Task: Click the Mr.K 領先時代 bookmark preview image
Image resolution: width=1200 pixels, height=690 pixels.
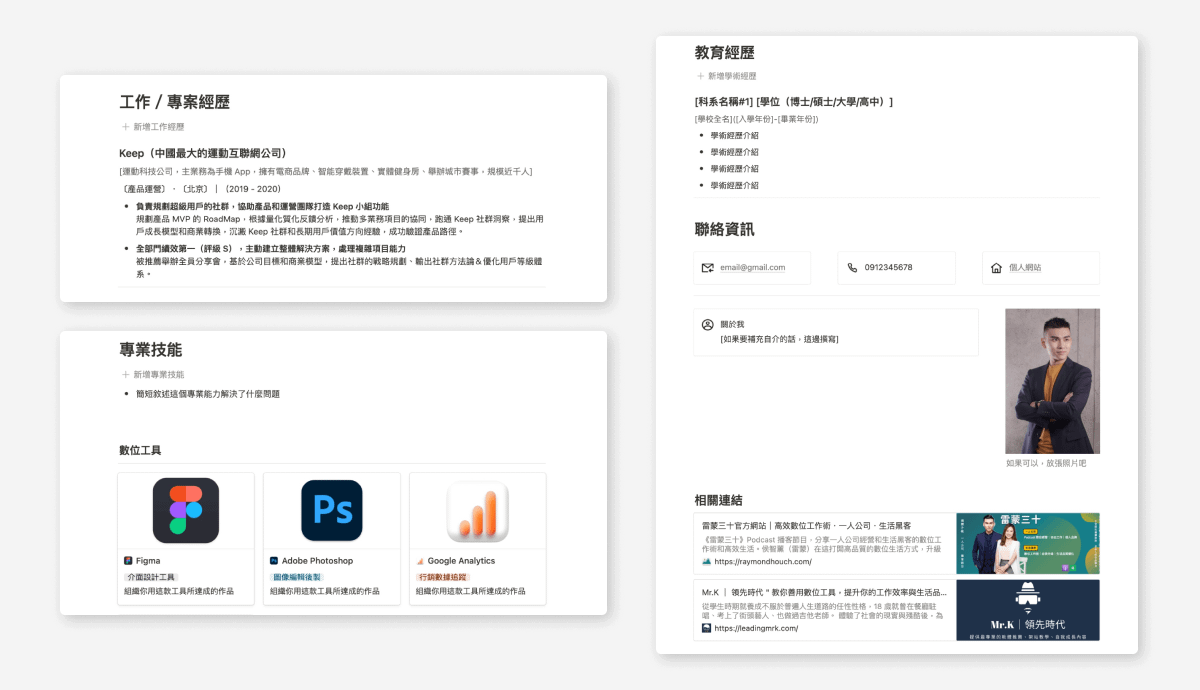Action: 1027,610
